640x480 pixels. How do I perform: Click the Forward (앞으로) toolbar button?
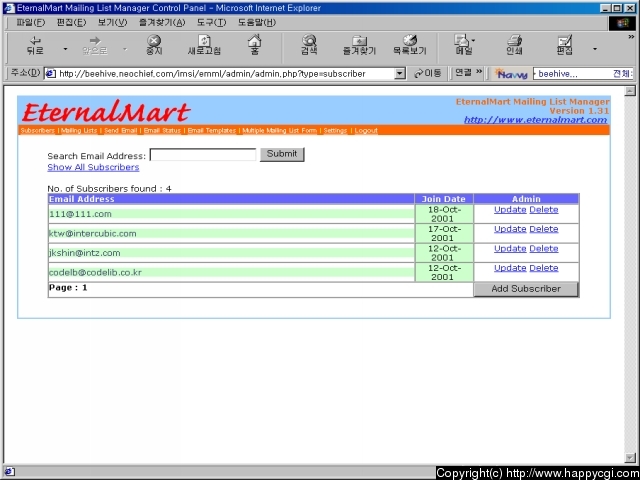[95, 45]
